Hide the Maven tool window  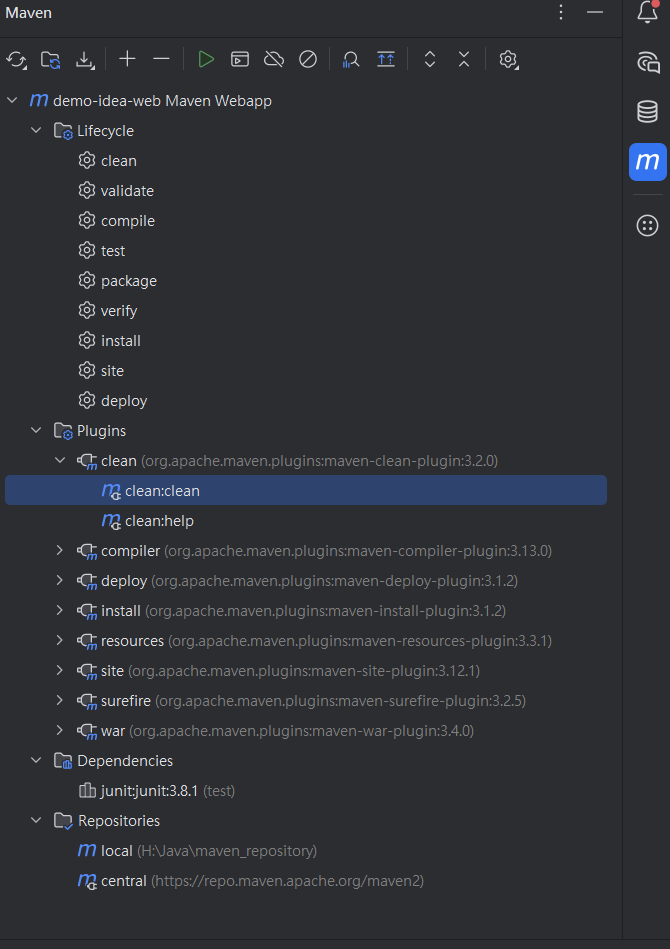(595, 12)
